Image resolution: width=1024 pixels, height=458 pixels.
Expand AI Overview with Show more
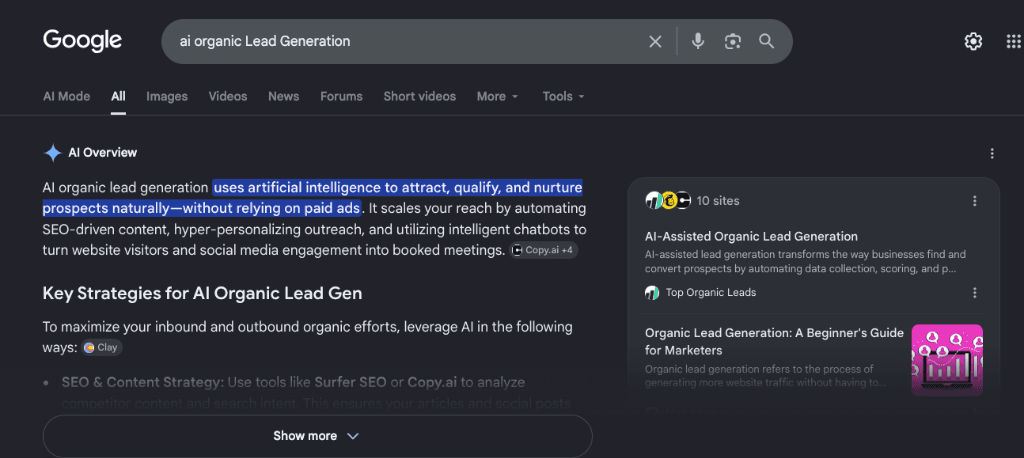point(317,436)
